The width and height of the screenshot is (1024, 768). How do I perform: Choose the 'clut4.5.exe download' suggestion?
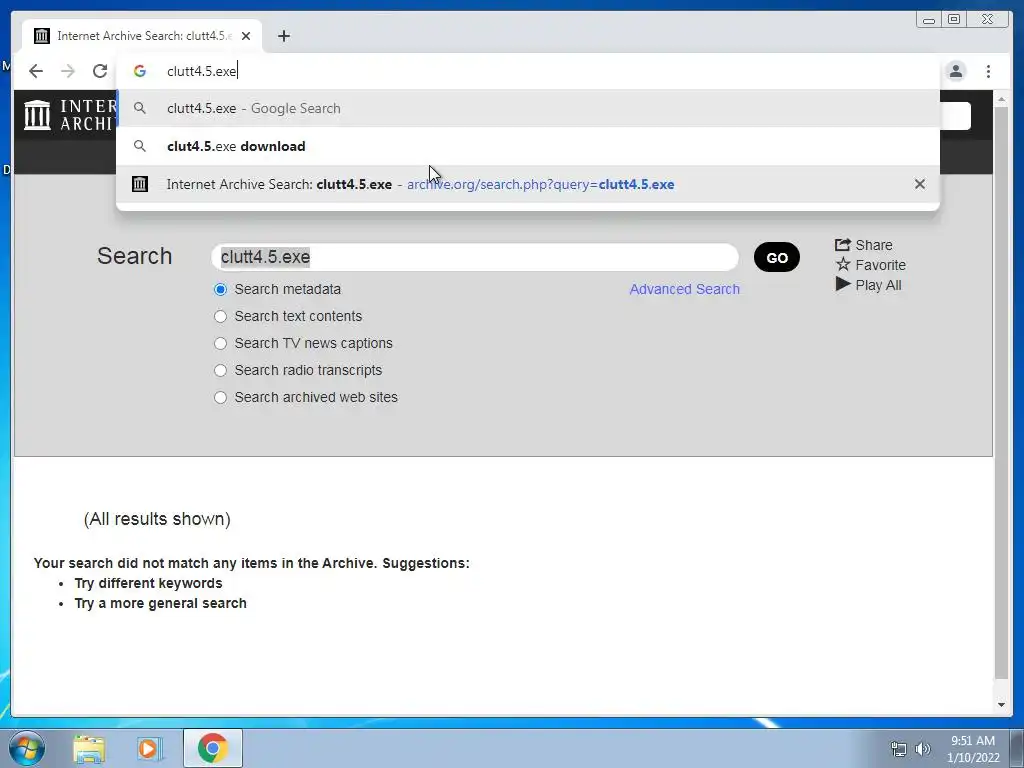tap(528, 146)
